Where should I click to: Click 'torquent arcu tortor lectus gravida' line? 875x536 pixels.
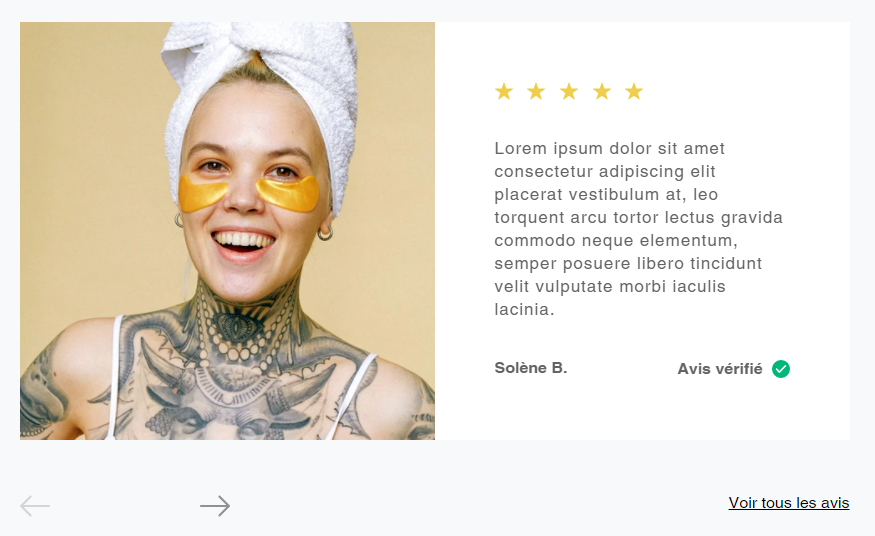(x=638, y=218)
